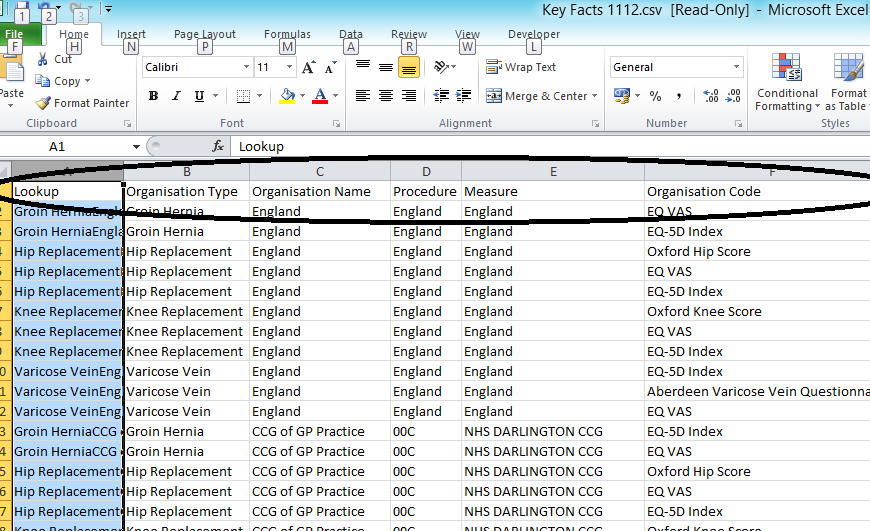Image resolution: width=870 pixels, height=531 pixels.
Task: Increase font size with Grow Font
Action: (308, 67)
